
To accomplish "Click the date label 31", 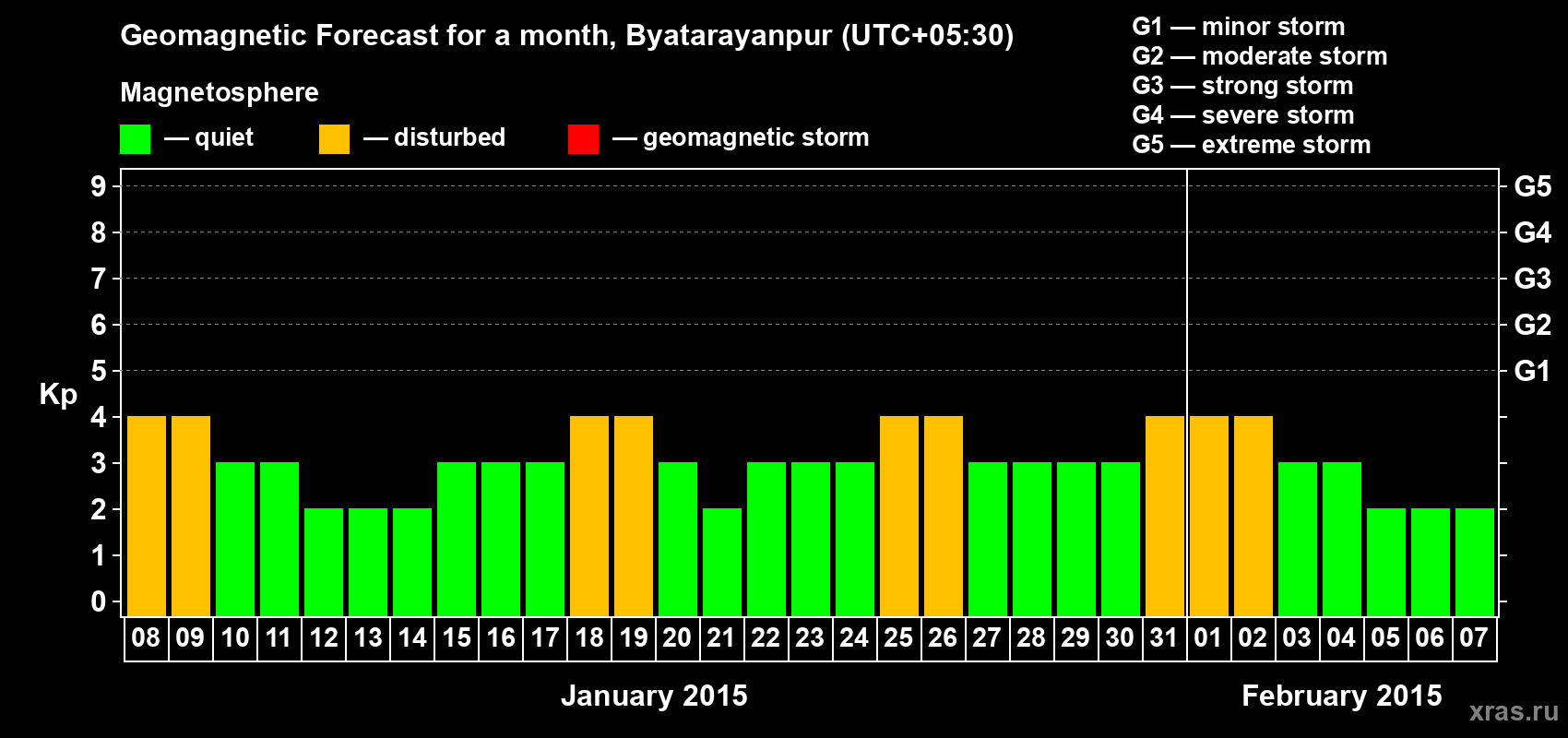I will pos(1164,637).
